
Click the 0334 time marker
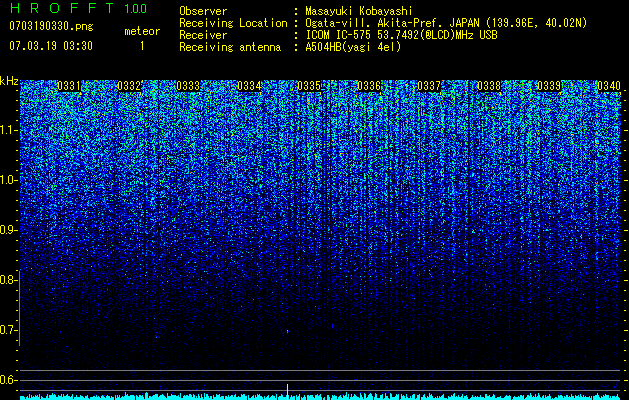tap(249, 86)
